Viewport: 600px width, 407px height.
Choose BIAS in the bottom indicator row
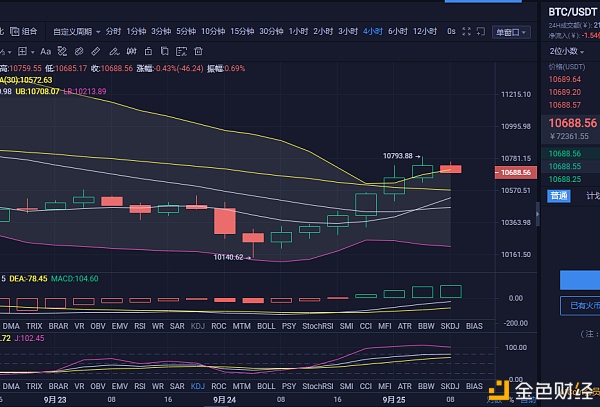[474, 386]
